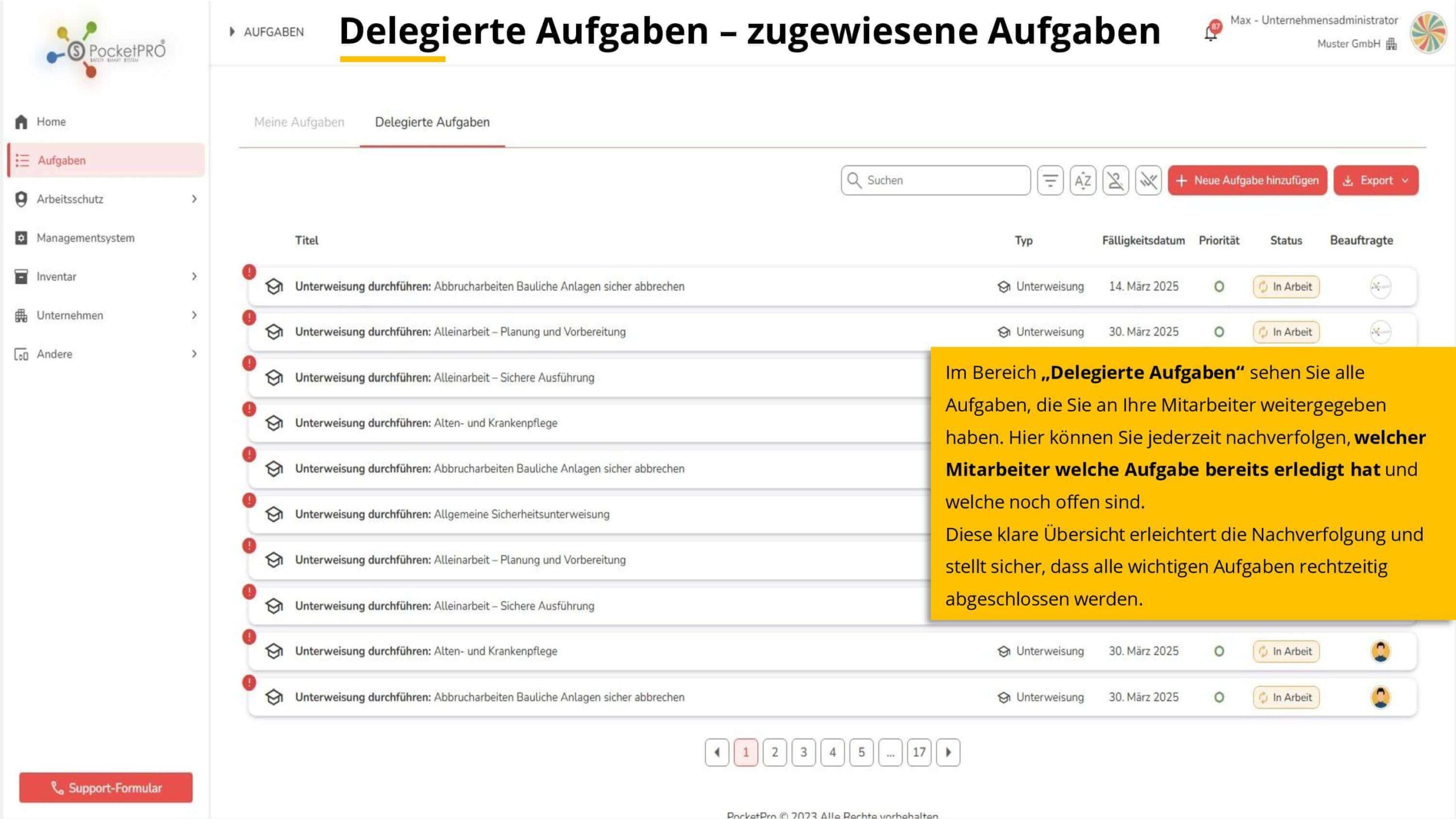Click the red alert marker on first task

point(249,272)
